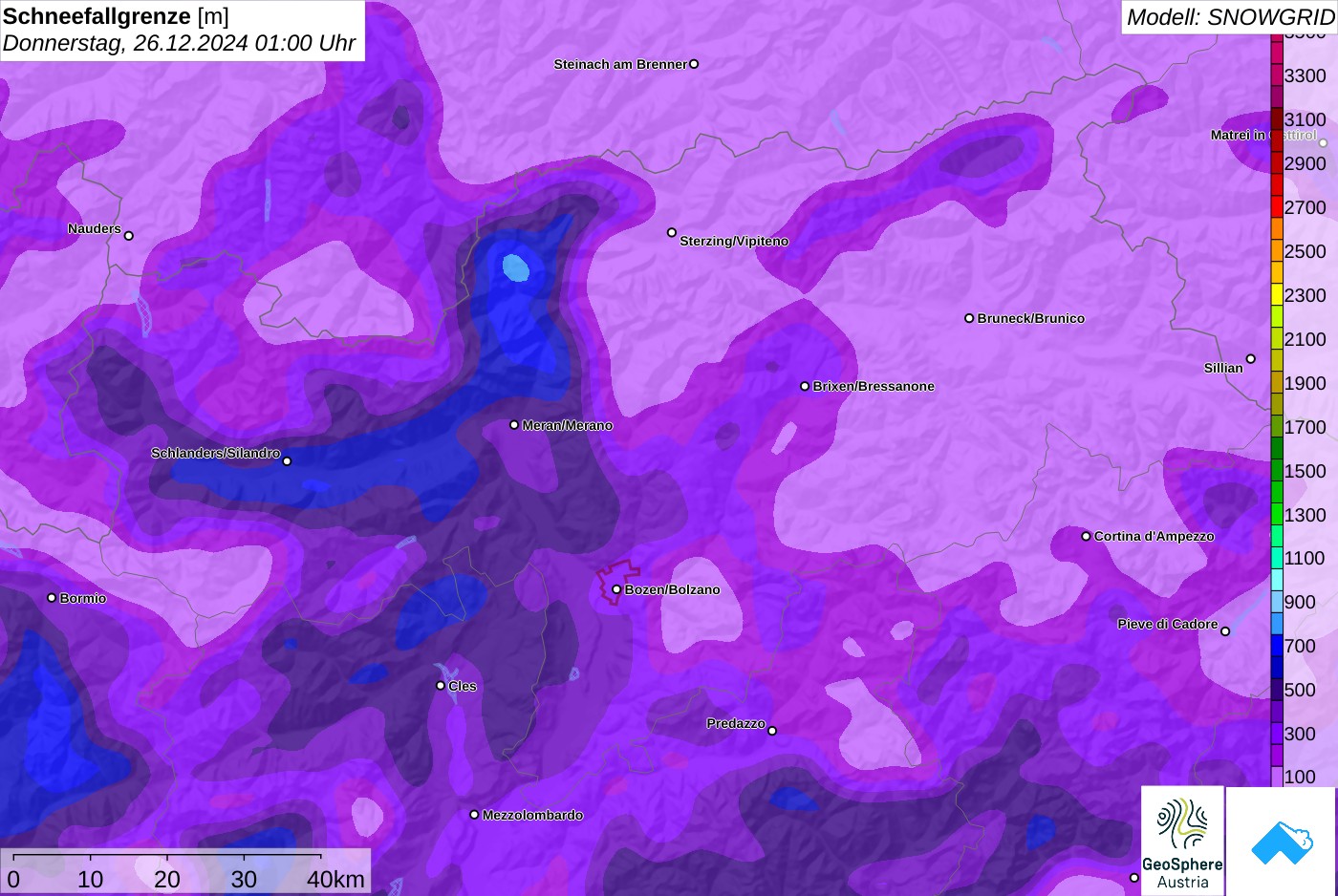
Task: Click the Nauders location marker dot
Action: (x=129, y=236)
